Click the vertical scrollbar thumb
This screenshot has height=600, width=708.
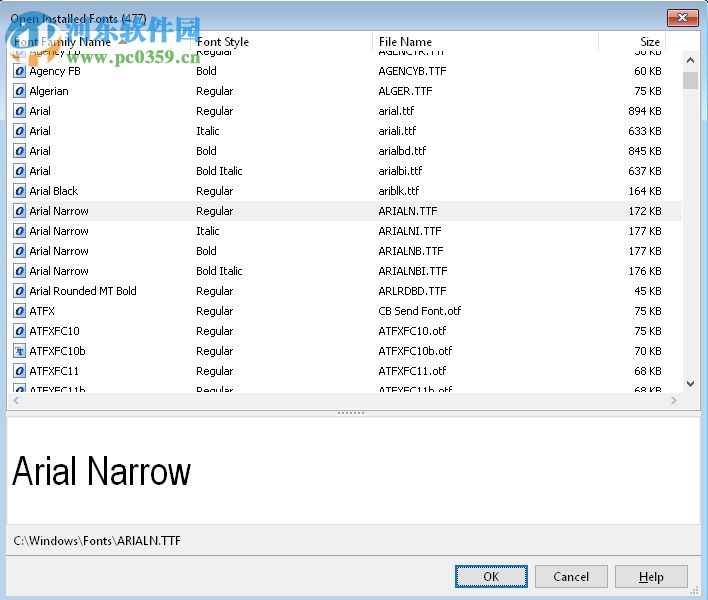coord(690,81)
